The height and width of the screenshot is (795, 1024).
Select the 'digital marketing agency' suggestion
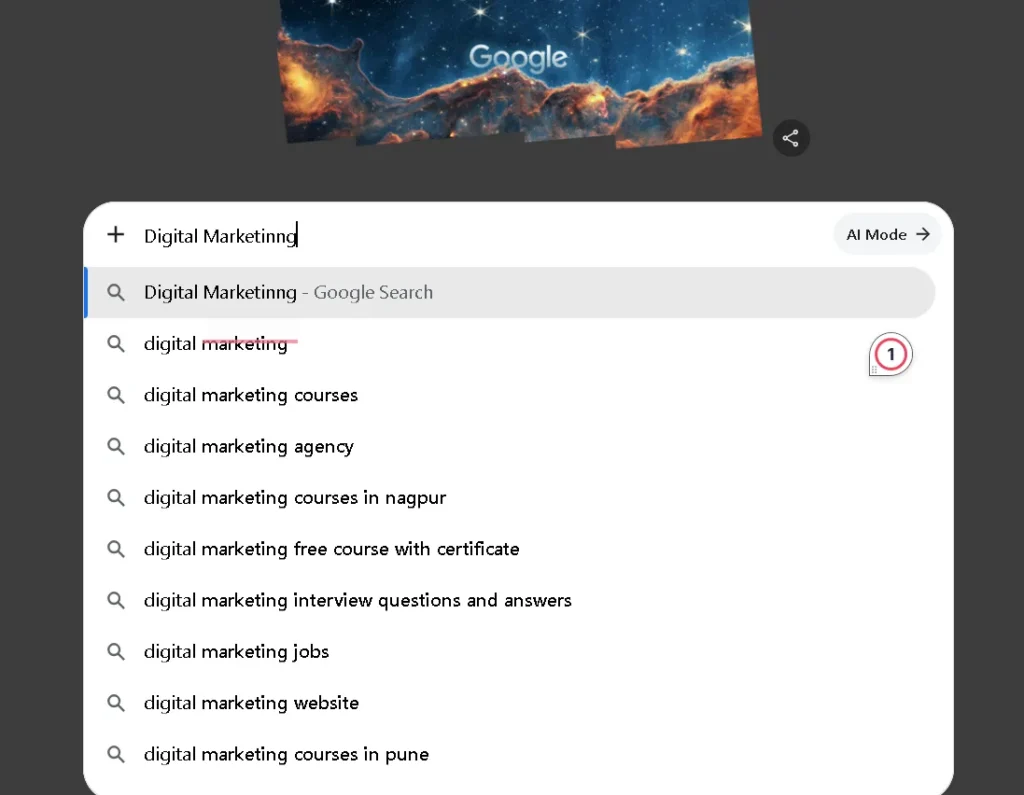click(509, 446)
